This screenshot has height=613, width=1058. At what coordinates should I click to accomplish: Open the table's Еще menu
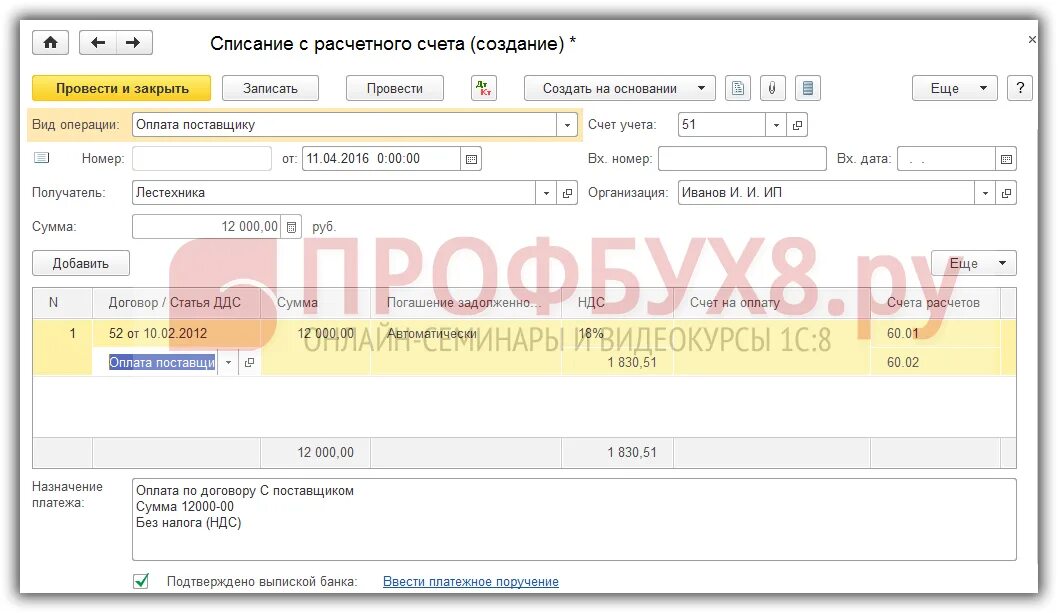974,263
